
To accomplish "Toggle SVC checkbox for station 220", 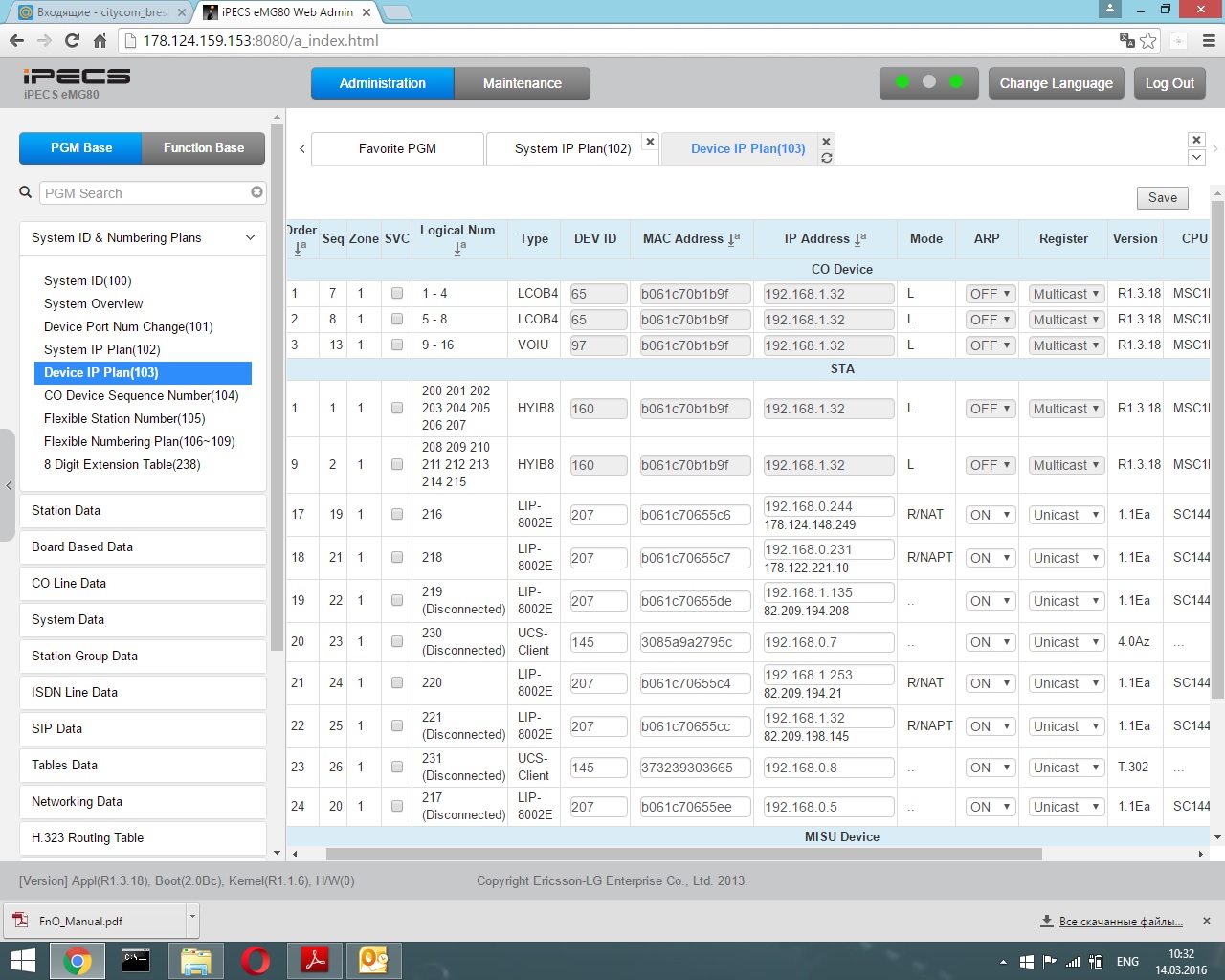I will tap(397, 683).
